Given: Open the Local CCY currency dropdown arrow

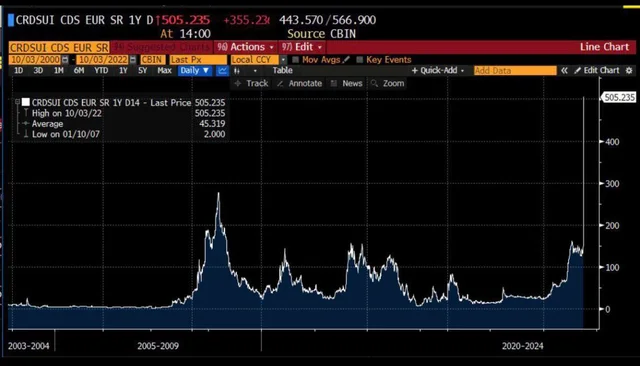Looking at the screenshot, I should click(283, 60).
